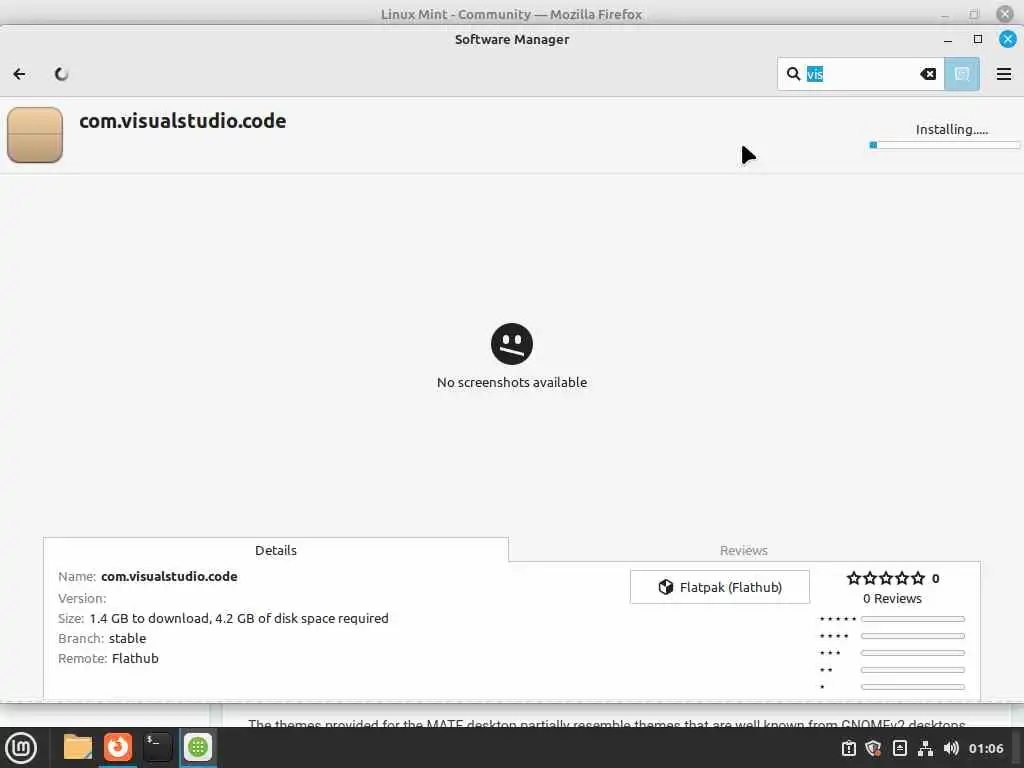Switch to Firefox in the taskbar
Screen dimensions: 1024x768
point(118,747)
